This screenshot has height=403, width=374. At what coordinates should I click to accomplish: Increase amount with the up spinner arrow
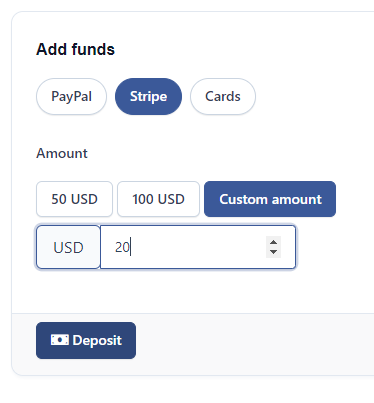coord(273,242)
